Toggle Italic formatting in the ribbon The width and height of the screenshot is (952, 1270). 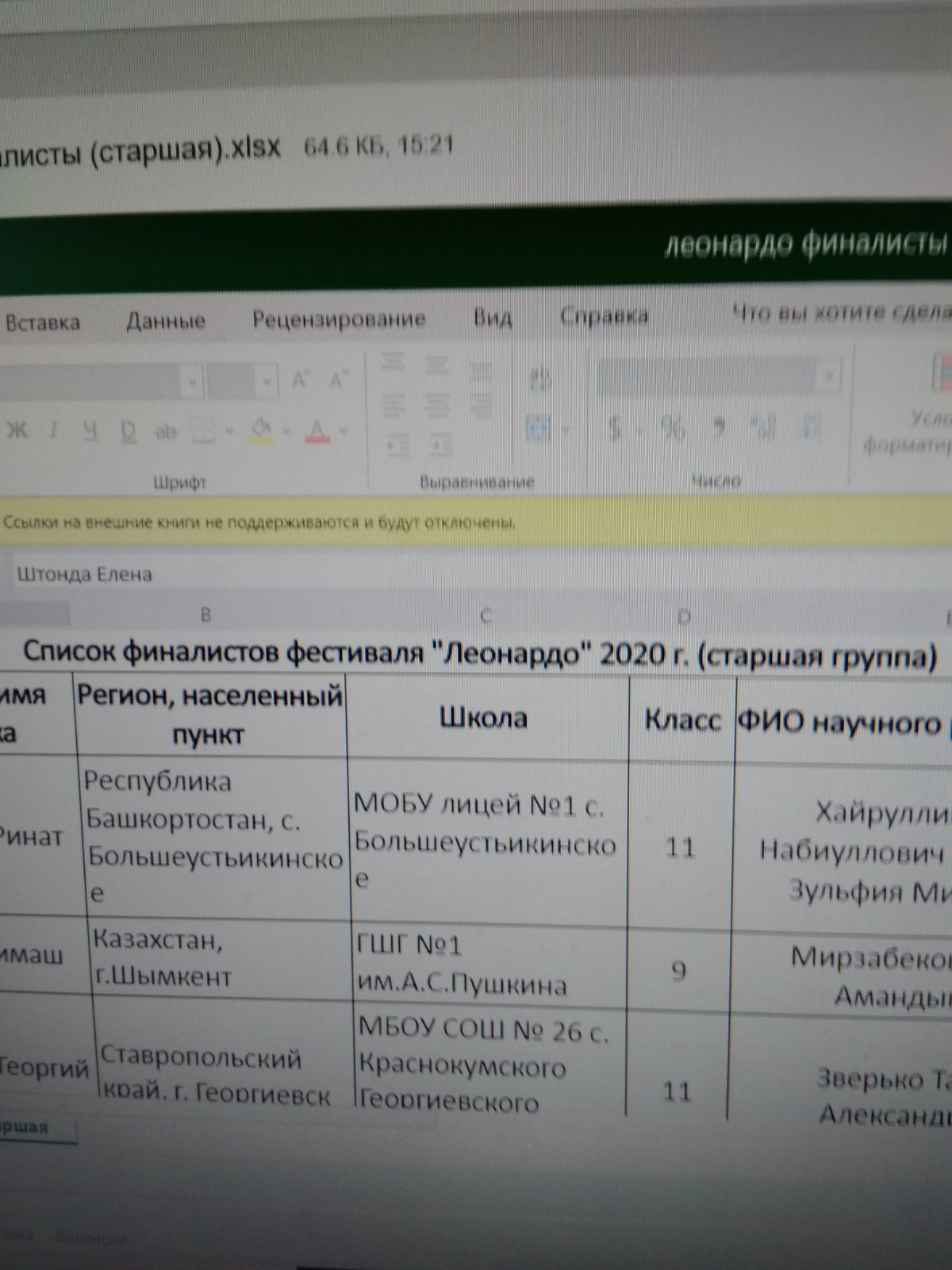54,431
